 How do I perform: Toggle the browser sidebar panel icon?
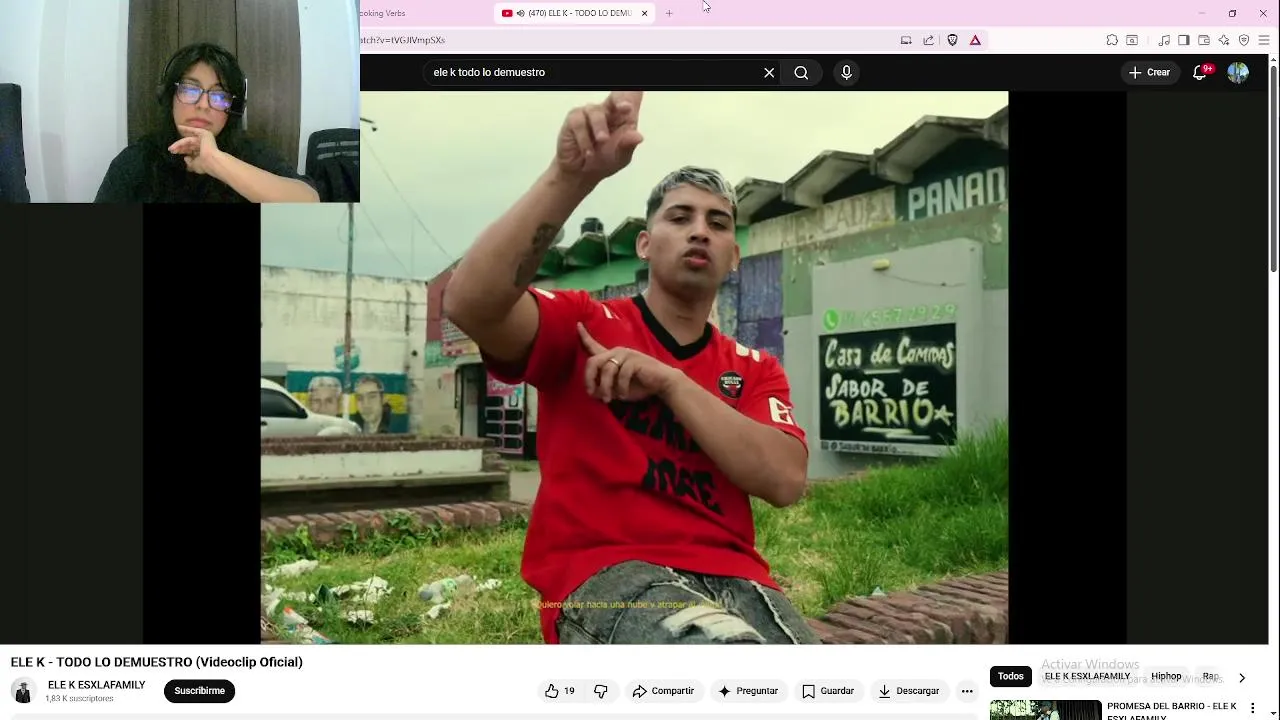tap(1184, 40)
